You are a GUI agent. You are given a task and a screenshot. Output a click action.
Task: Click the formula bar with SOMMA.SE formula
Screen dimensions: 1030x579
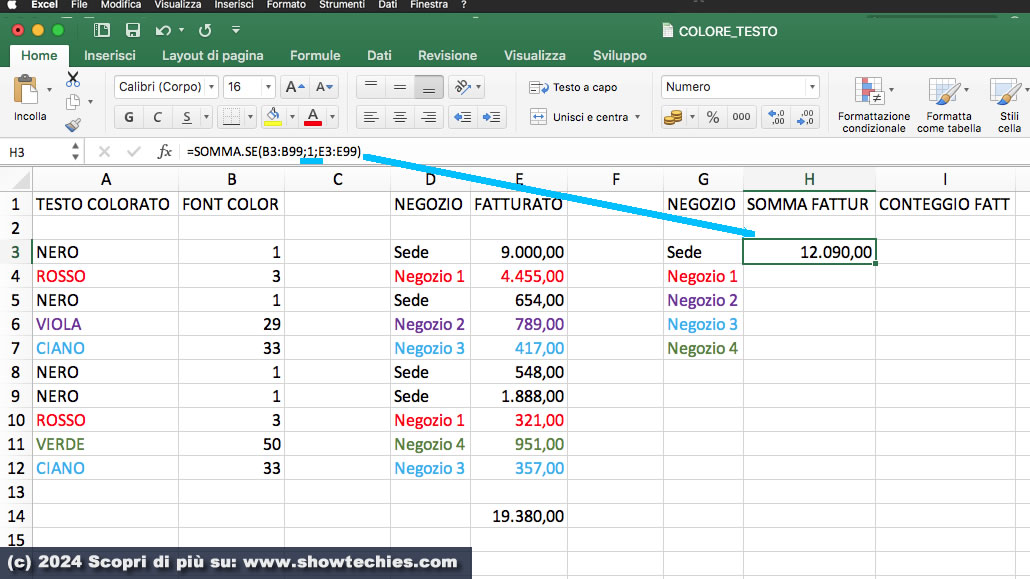pos(604,152)
